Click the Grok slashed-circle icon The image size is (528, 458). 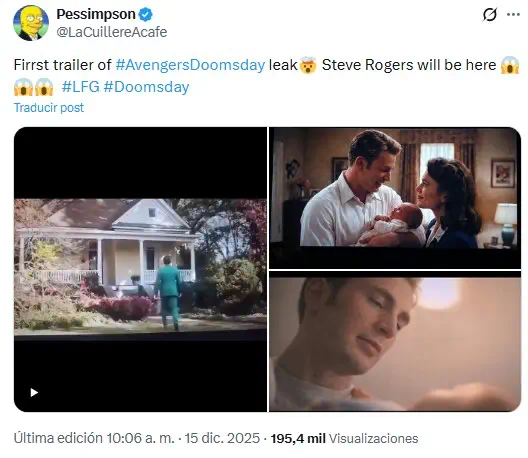490,14
